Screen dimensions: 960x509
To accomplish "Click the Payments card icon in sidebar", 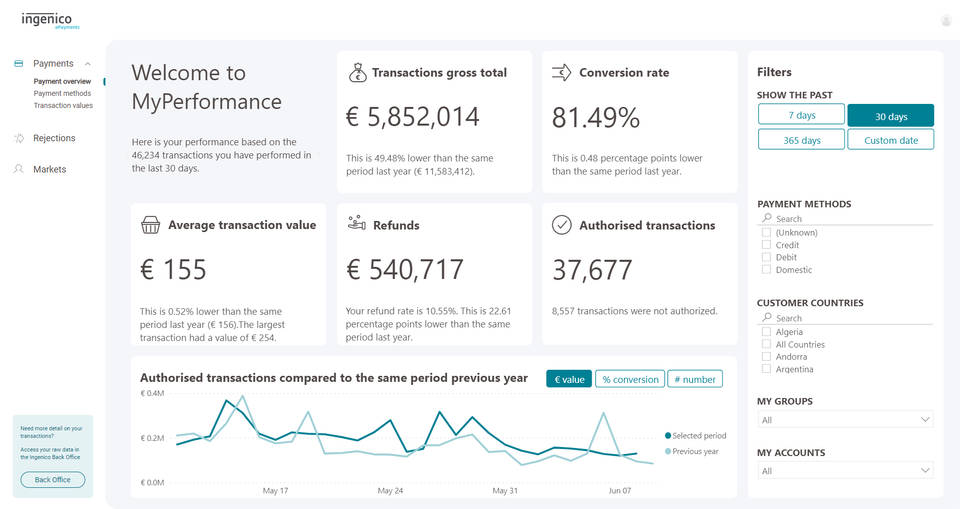I will click(x=18, y=63).
